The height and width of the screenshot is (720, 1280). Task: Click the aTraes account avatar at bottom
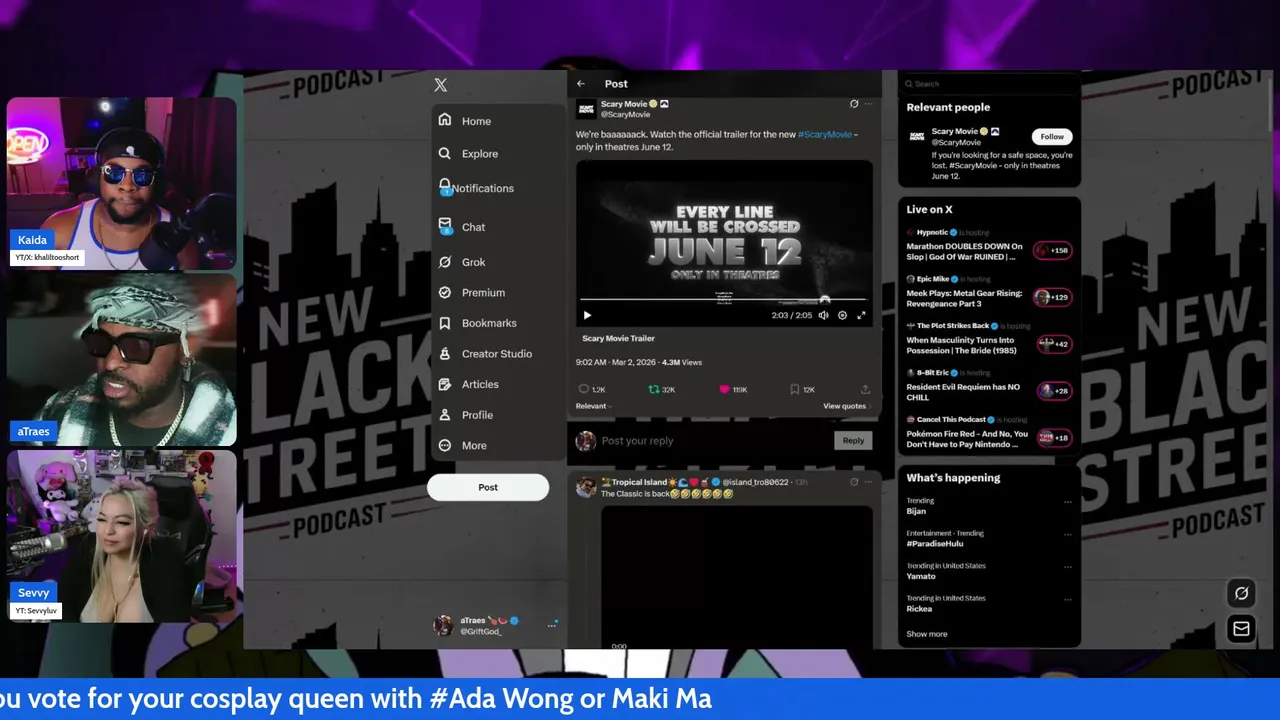click(x=443, y=626)
